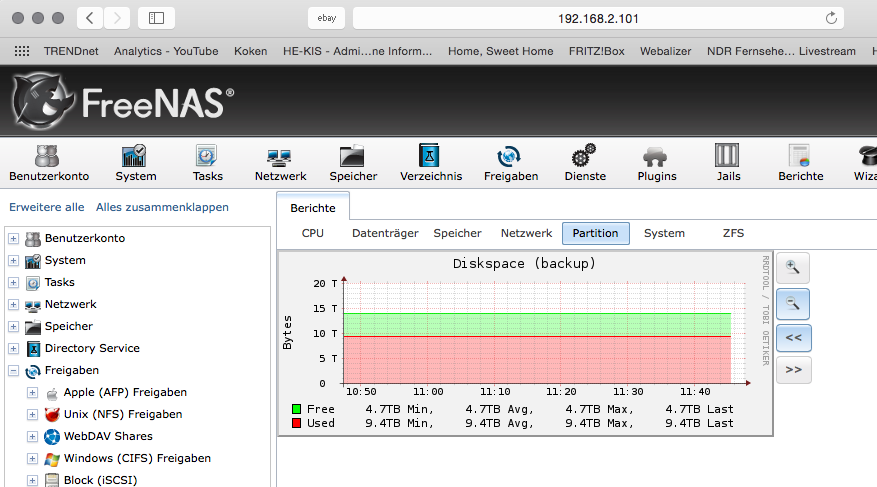This screenshot has height=487, width=877.
Task: Expand the WebDAV Shares node
Action: (32, 437)
